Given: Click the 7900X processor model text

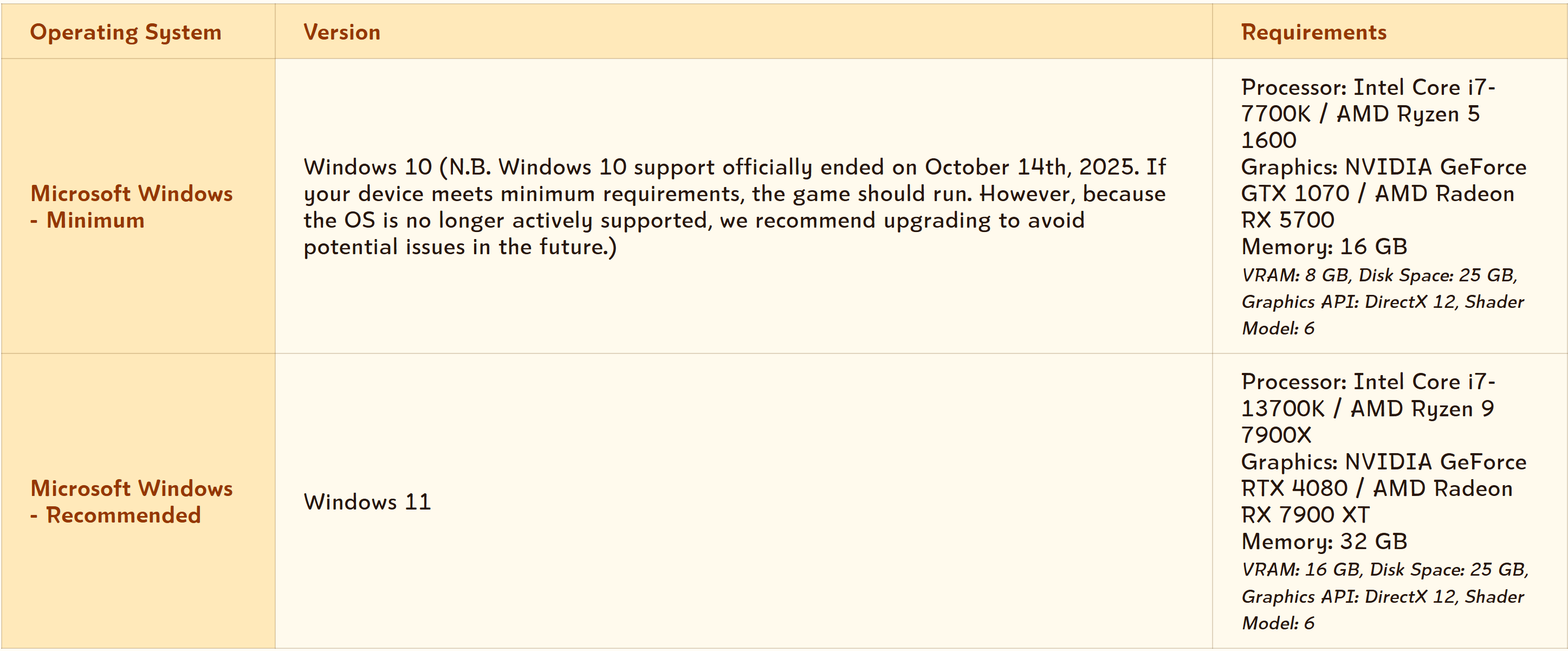Looking at the screenshot, I should (1276, 435).
